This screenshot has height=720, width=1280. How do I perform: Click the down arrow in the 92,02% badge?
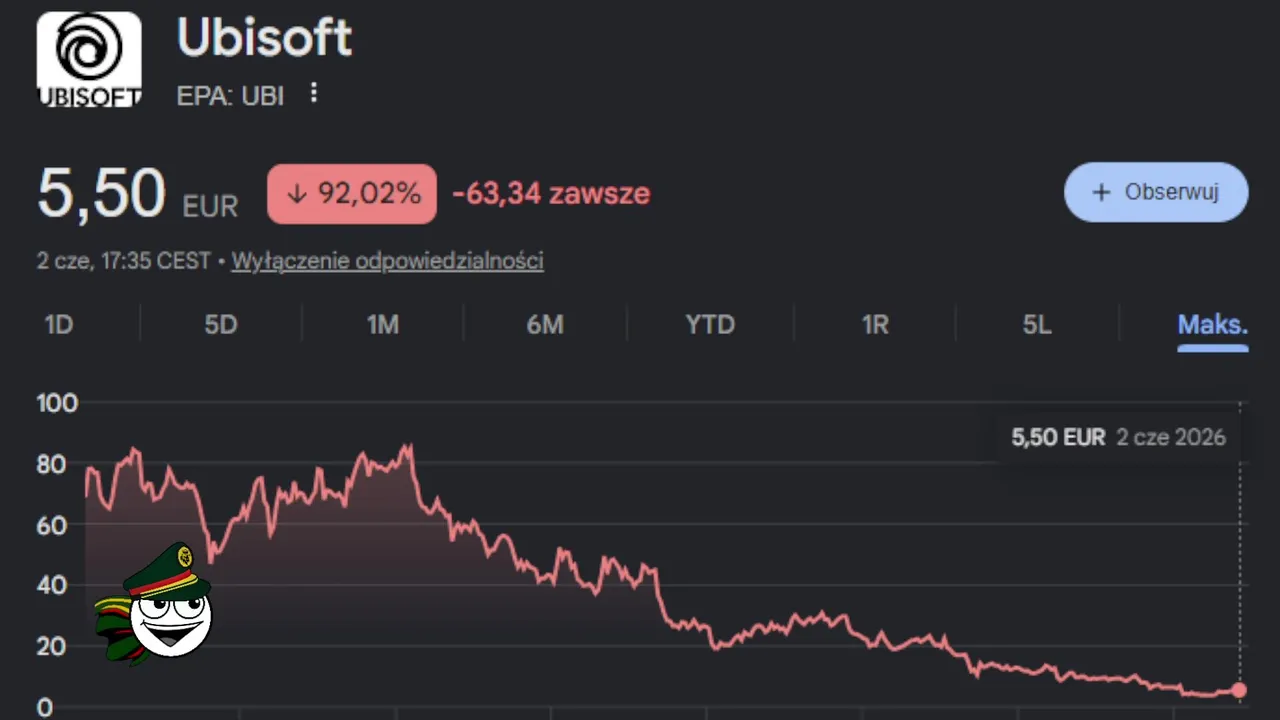[x=296, y=194]
